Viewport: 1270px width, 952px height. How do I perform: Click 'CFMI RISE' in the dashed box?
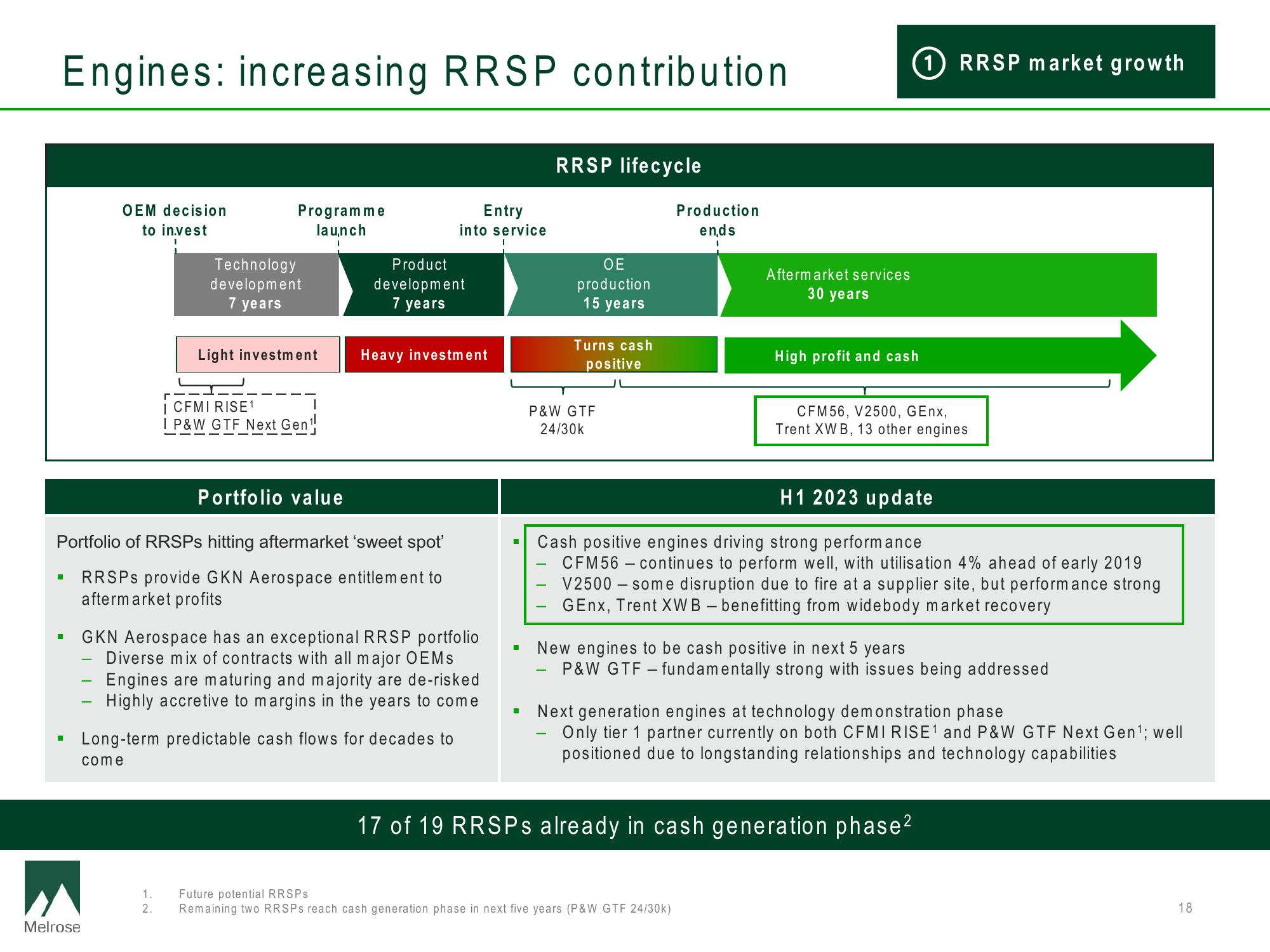coord(213,407)
